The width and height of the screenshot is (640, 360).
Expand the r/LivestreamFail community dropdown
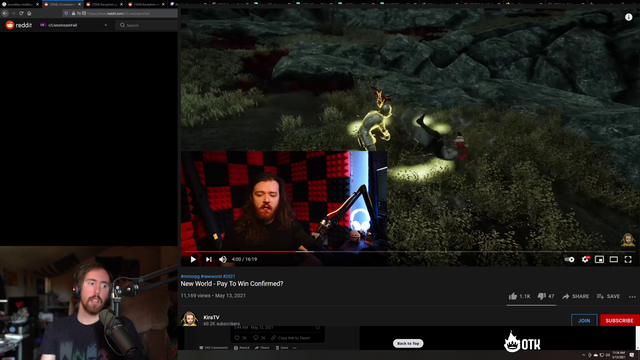74,25
